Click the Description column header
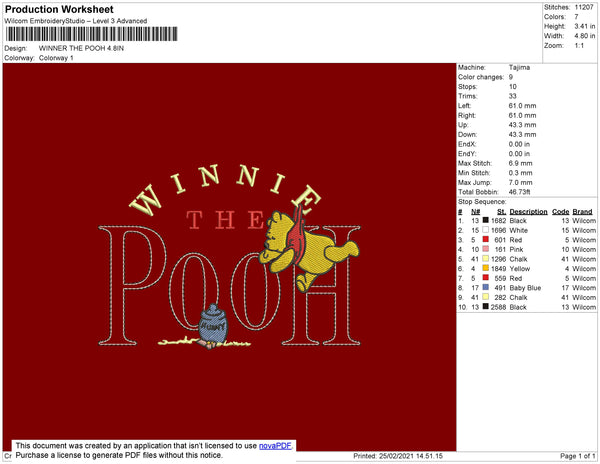The image size is (600, 464). (528, 212)
